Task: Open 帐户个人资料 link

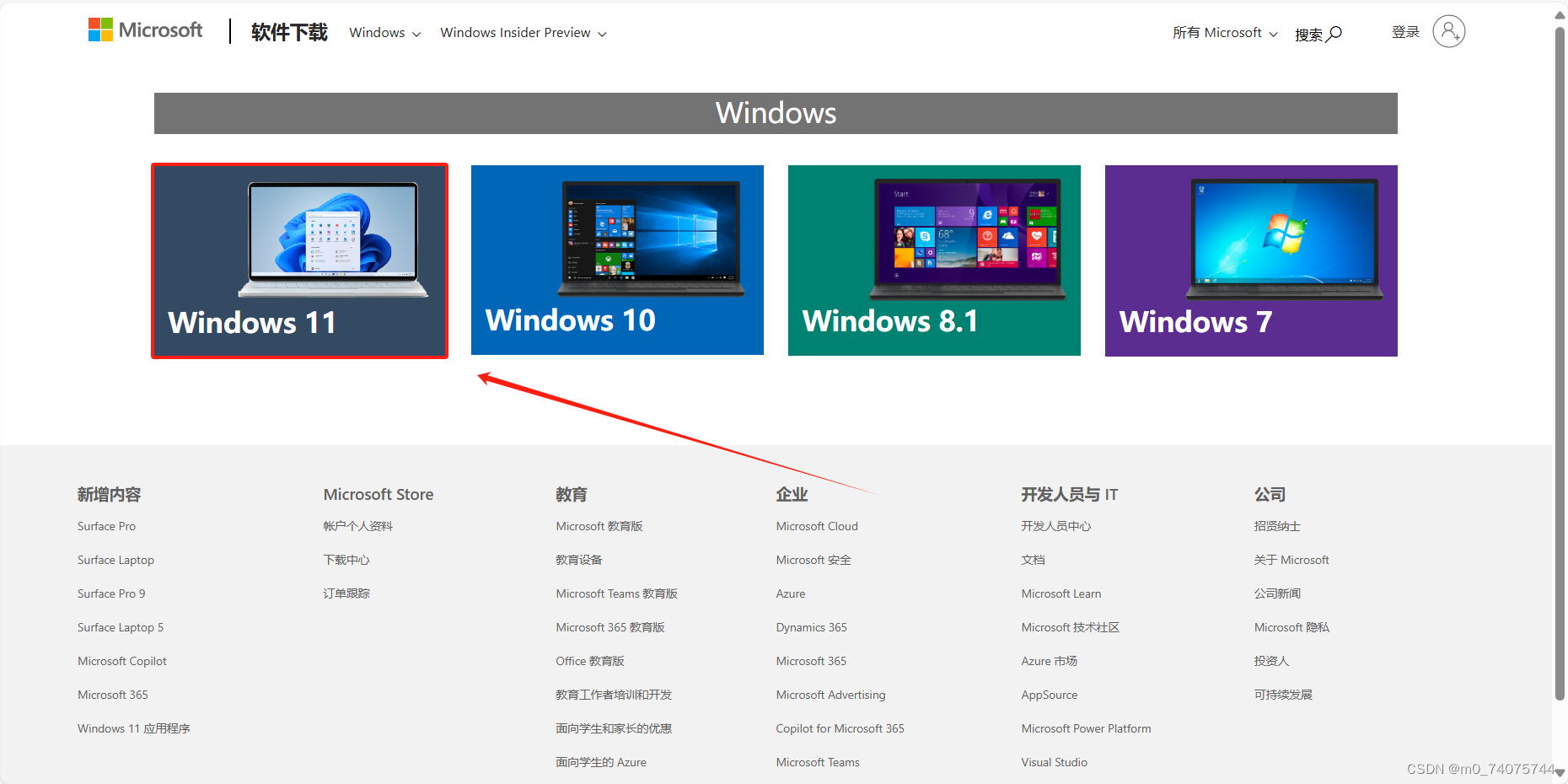Action: point(358,526)
